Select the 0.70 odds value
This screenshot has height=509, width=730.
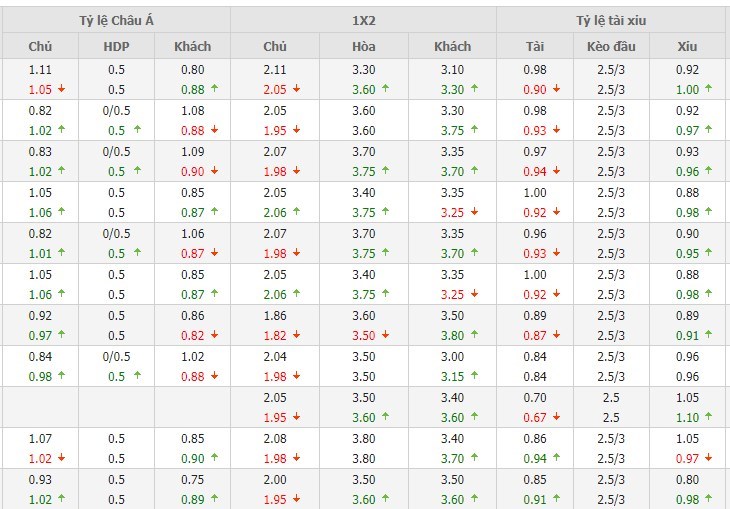(x=535, y=398)
